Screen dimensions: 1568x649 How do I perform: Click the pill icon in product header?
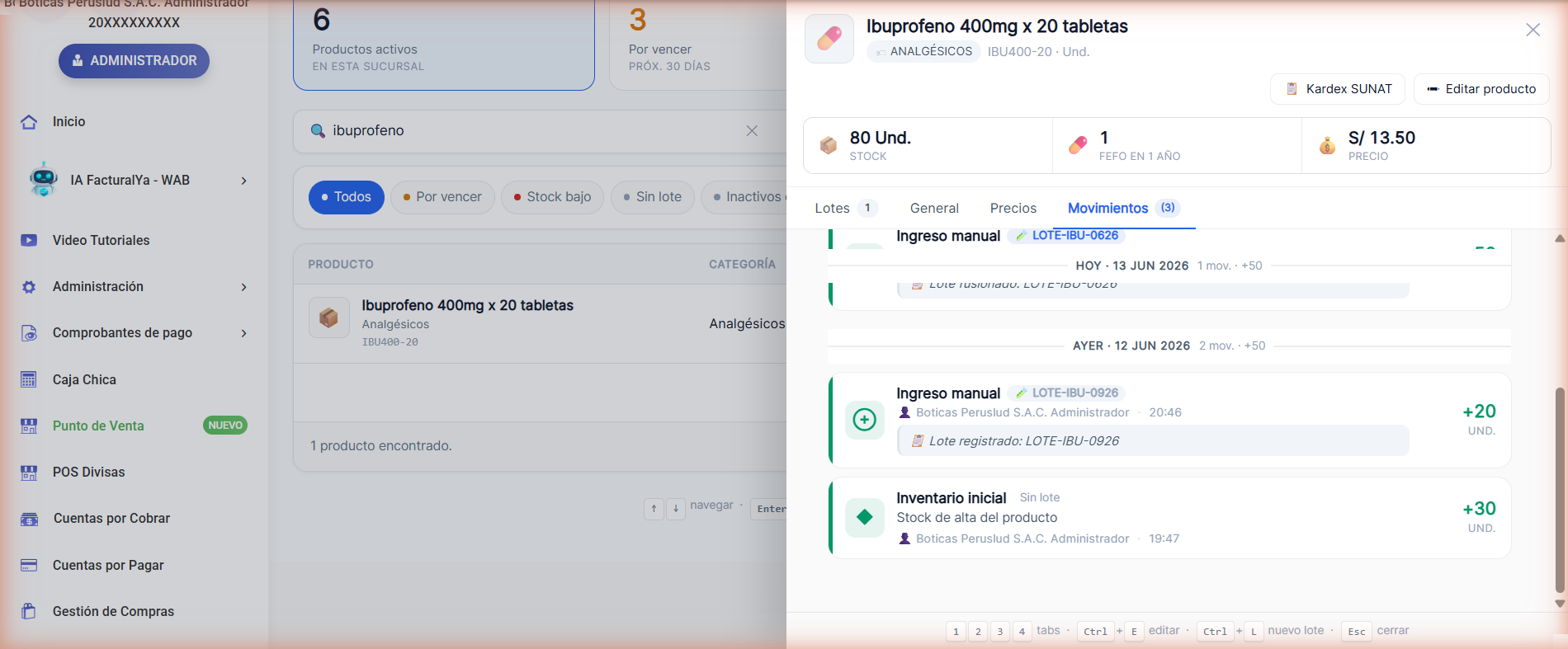829,39
